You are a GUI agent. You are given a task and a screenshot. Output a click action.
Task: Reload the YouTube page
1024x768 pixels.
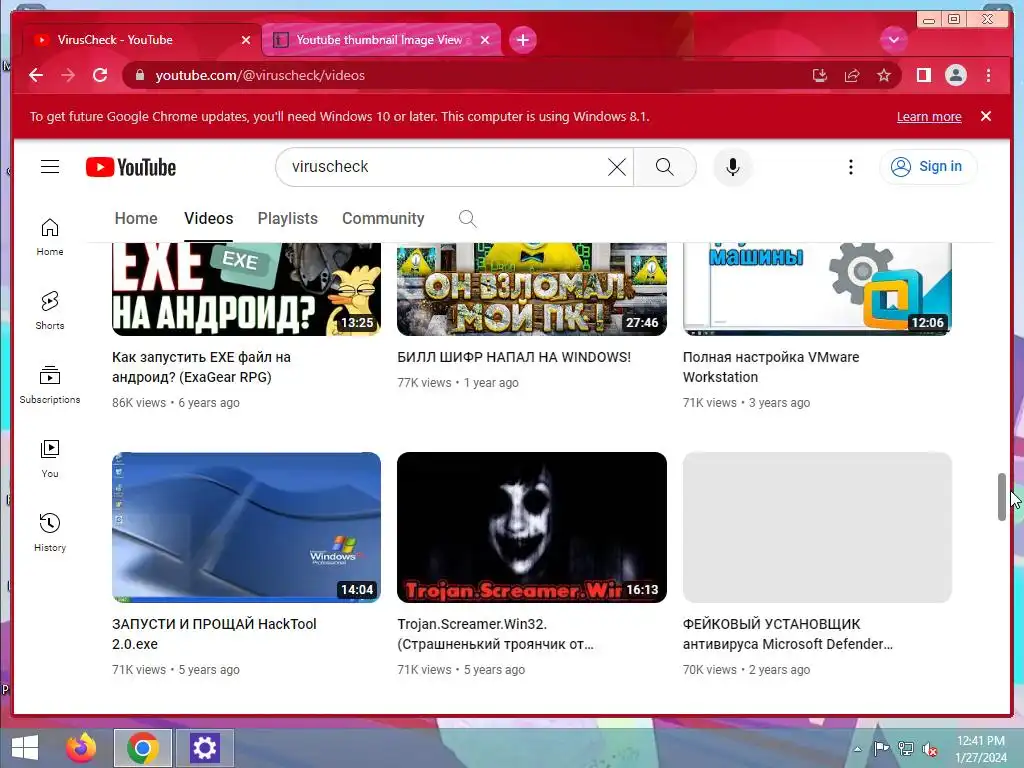(x=100, y=75)
